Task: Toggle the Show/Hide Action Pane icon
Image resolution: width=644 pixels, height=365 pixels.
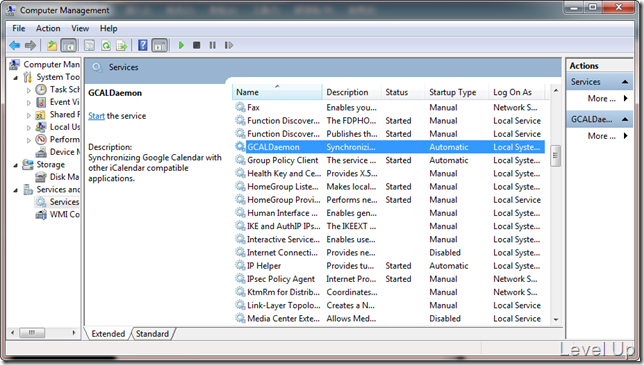Action: coord(159,45)
